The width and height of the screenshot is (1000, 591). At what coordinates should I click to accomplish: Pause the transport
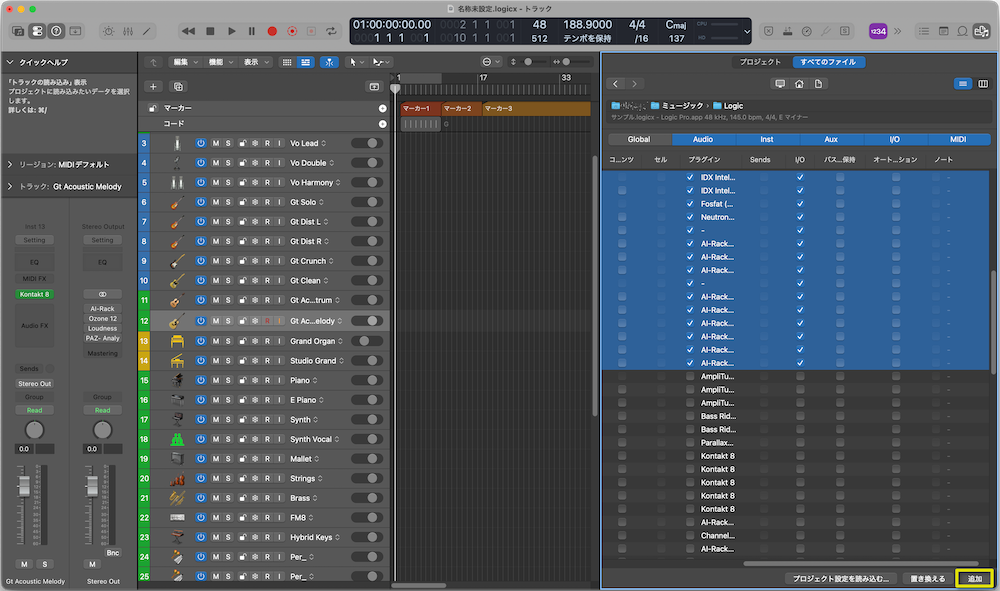252,31
